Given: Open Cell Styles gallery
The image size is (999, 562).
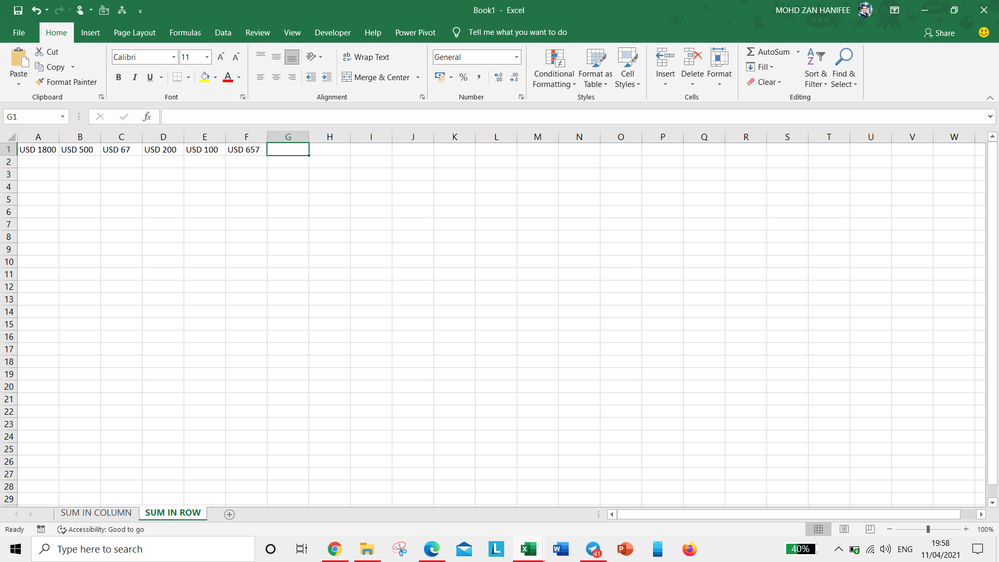Looking at the screenshot, I should 628,68.
